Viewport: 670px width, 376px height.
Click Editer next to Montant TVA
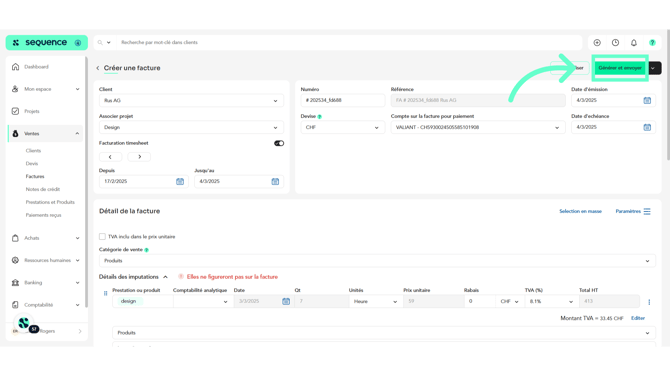pyautogui.click(x=638, y=318)
